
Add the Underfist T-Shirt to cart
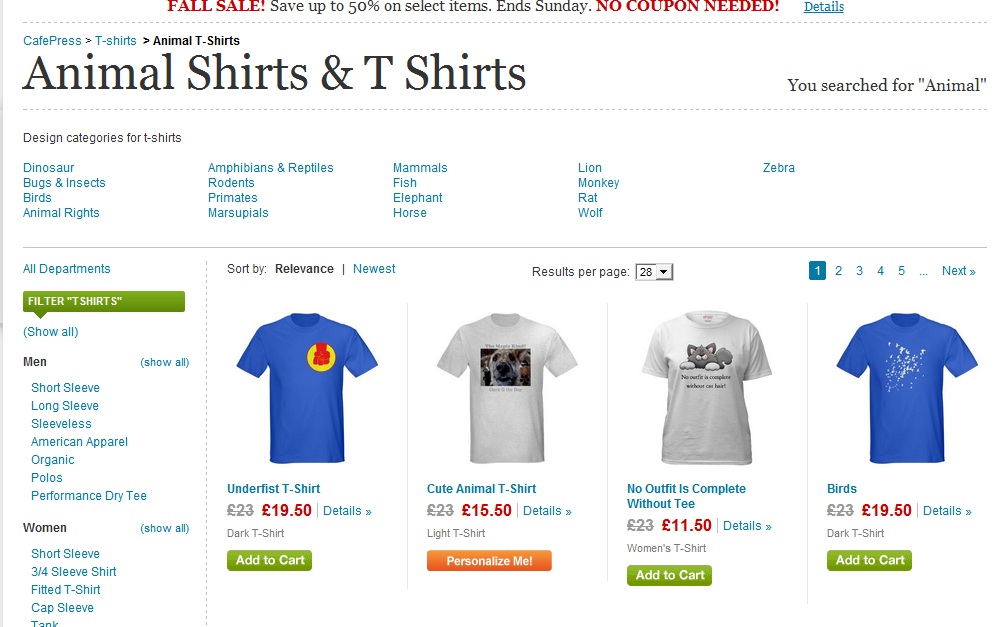coord(270,560)
